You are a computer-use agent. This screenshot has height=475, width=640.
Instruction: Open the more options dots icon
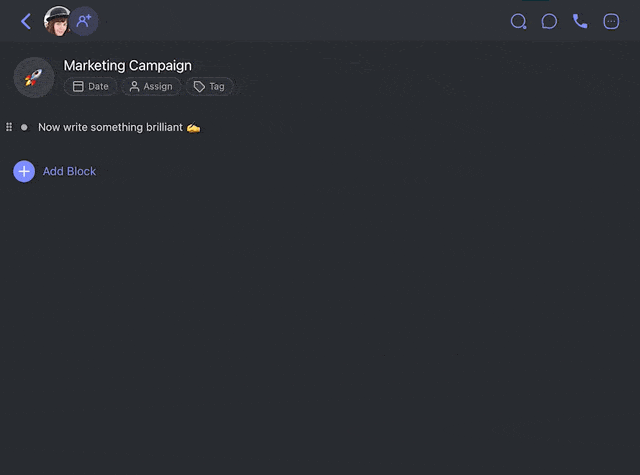click(611, 21)
